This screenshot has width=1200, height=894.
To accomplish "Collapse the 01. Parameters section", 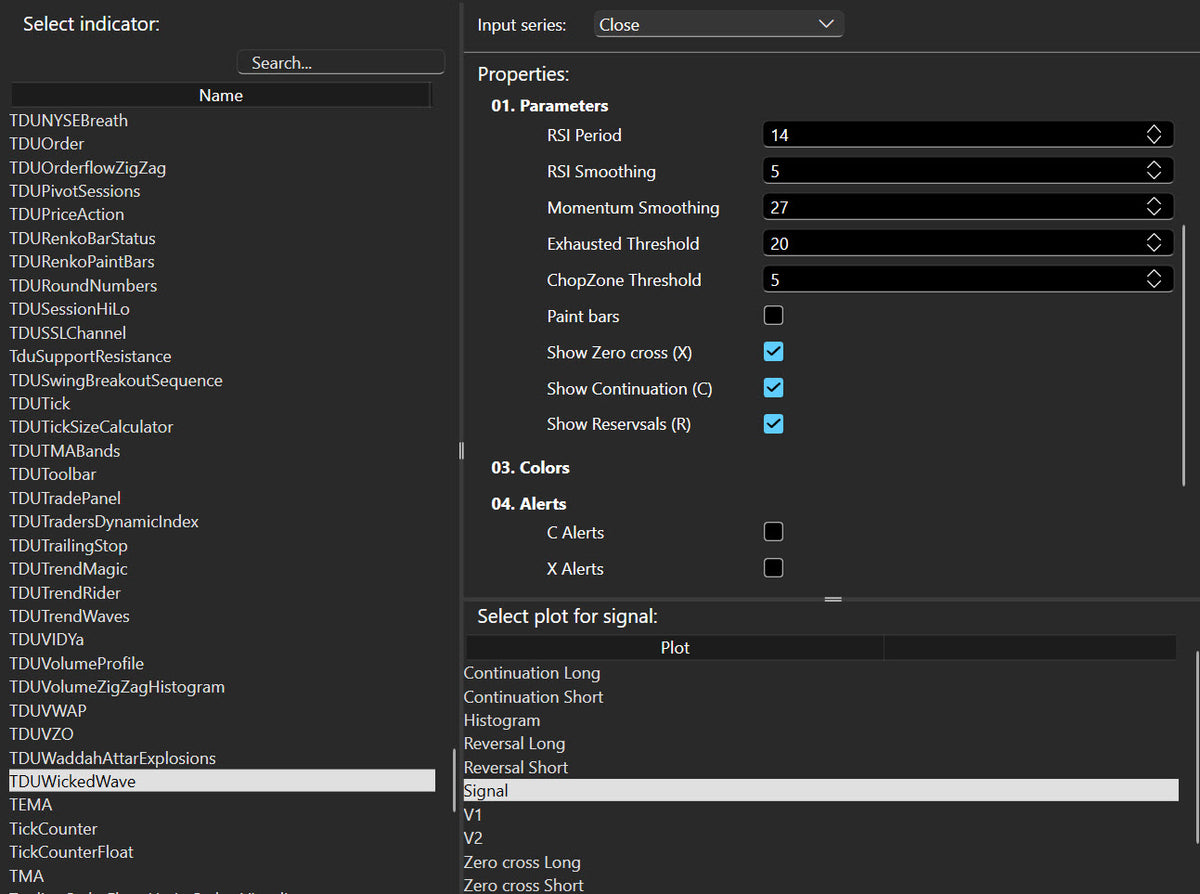I will click(549, 106).
